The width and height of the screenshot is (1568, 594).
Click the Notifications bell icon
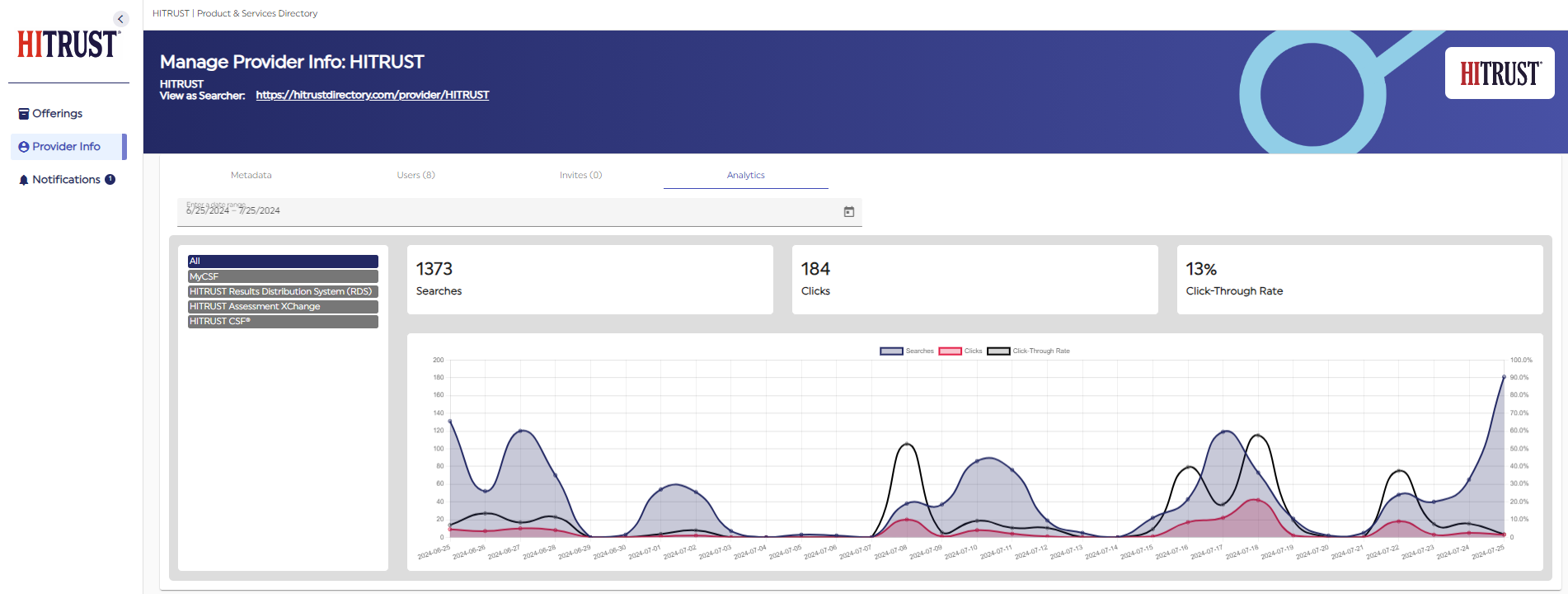point(24,180)
